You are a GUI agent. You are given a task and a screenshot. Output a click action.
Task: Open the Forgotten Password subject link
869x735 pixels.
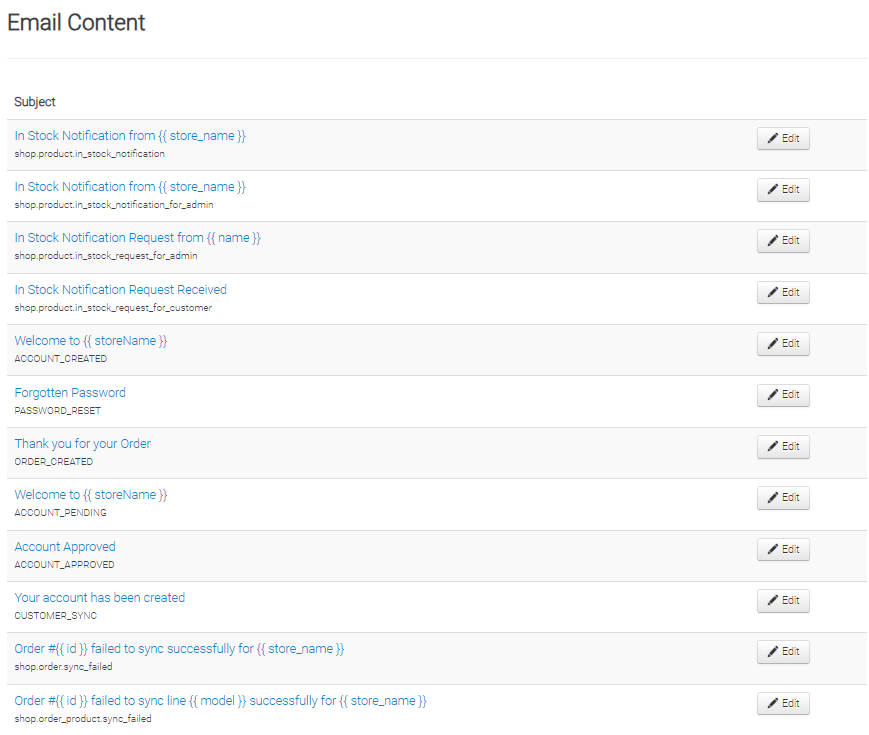70,393
